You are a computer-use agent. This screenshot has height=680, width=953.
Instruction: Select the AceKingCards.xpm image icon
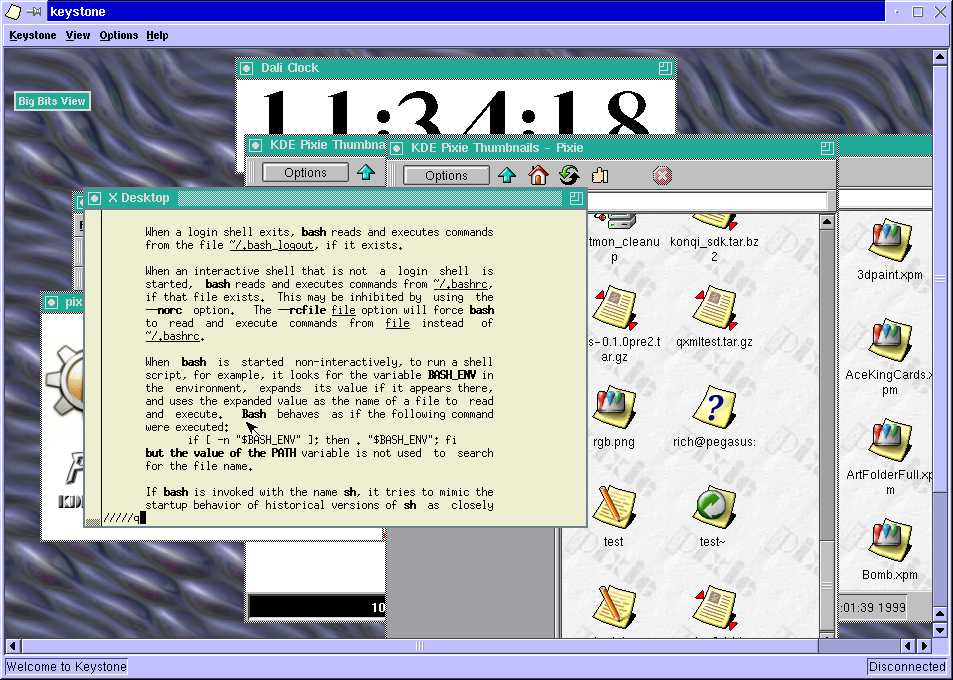[890, 341]
